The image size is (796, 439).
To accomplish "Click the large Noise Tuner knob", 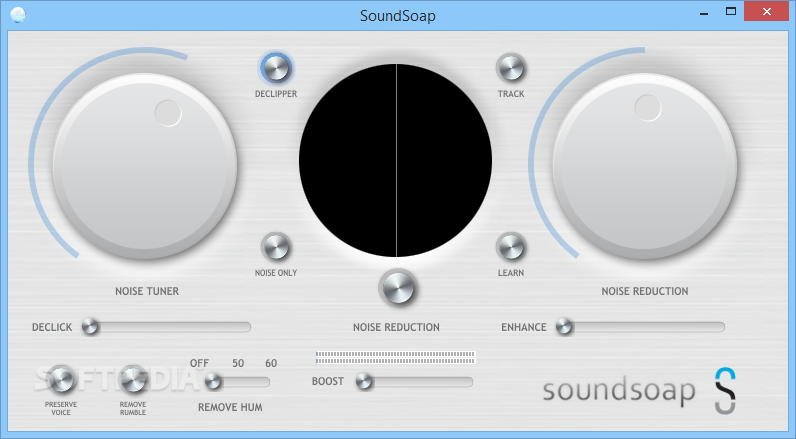I will pyautogui.click(x=145, y=165).
